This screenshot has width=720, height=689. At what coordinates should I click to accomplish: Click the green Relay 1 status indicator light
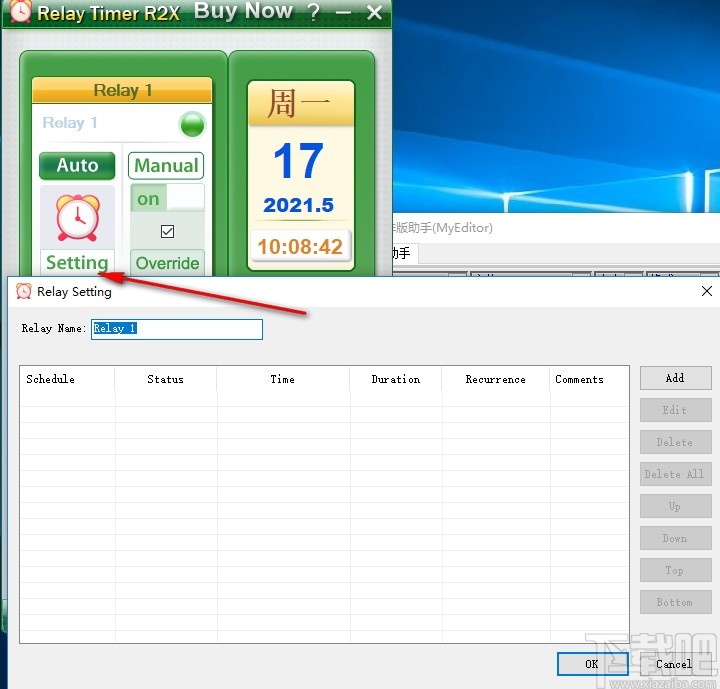192,124
